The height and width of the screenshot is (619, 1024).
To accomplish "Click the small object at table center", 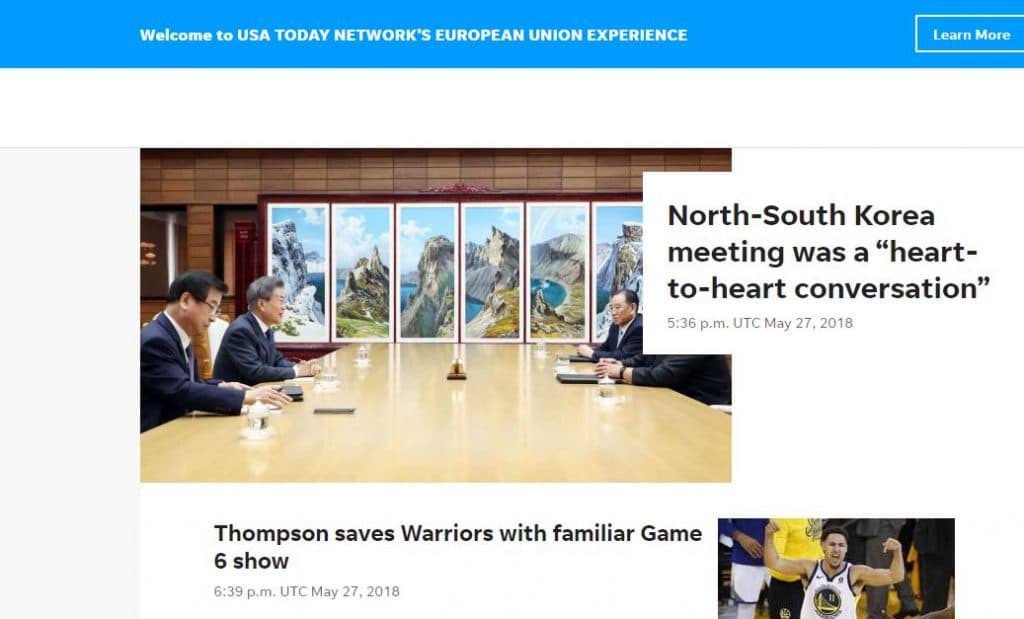I will coord(456,370).
